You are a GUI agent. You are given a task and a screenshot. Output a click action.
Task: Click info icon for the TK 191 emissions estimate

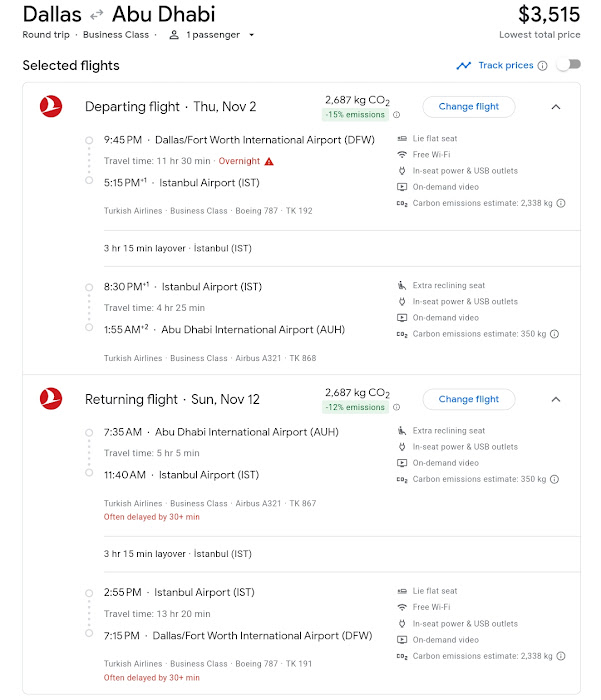(561, 656)
